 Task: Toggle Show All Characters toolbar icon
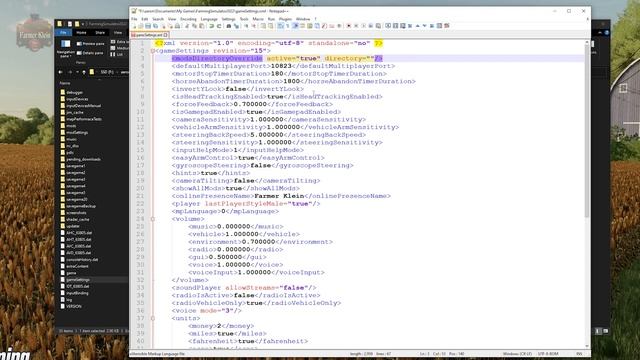[x=288, y=26]
